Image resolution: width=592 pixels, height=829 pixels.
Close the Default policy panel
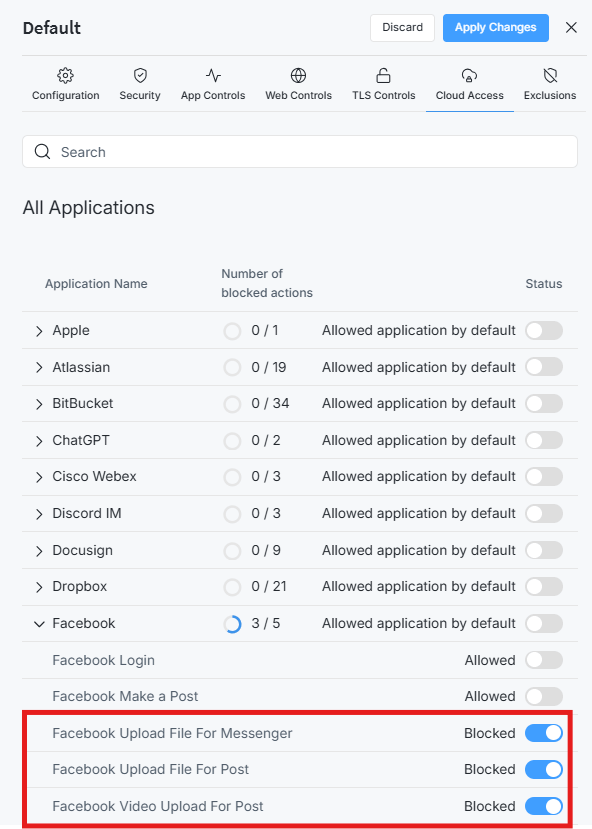(571, 27)
